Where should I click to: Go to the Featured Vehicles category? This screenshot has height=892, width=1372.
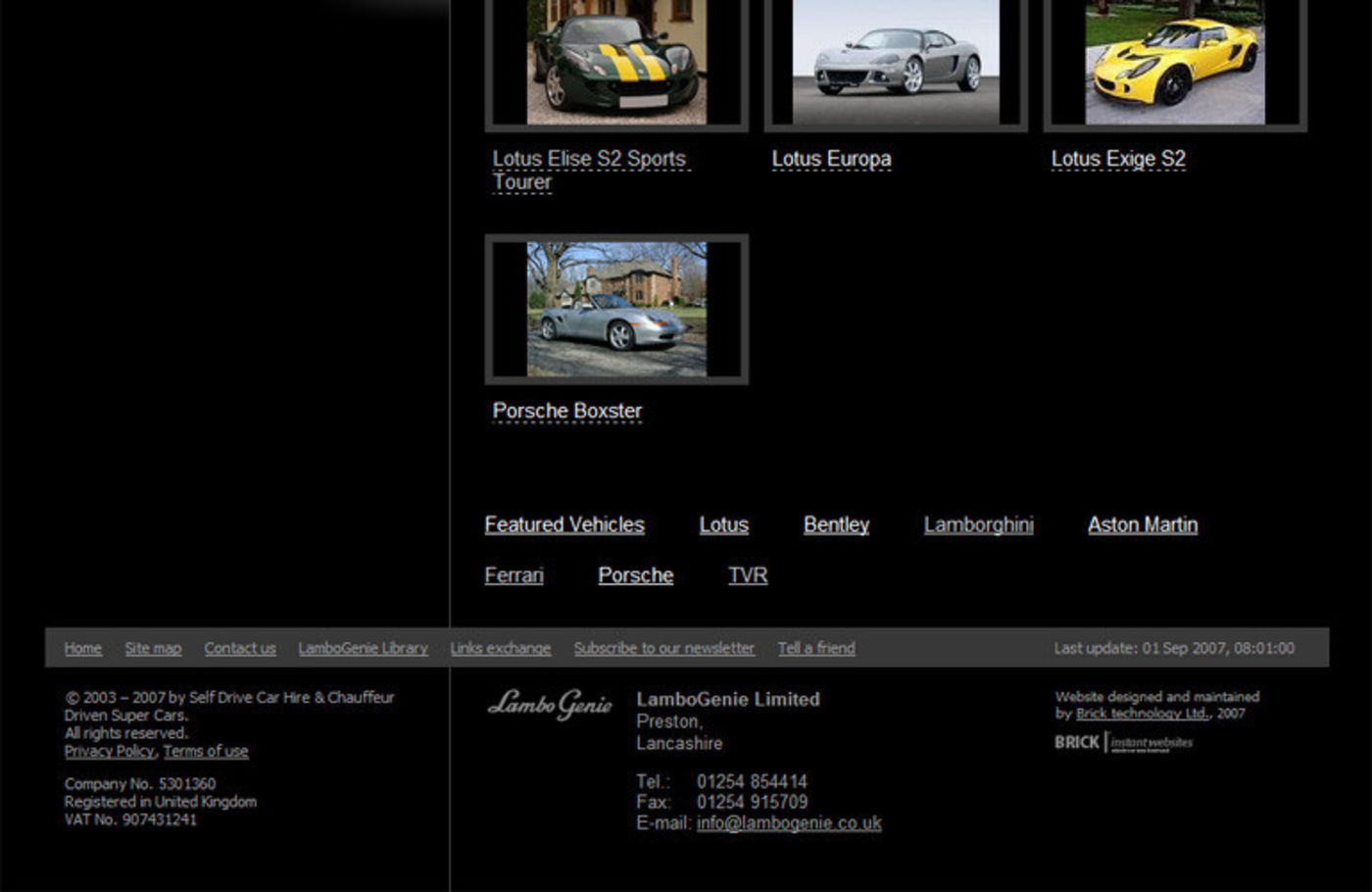click(x=564, y=524)
